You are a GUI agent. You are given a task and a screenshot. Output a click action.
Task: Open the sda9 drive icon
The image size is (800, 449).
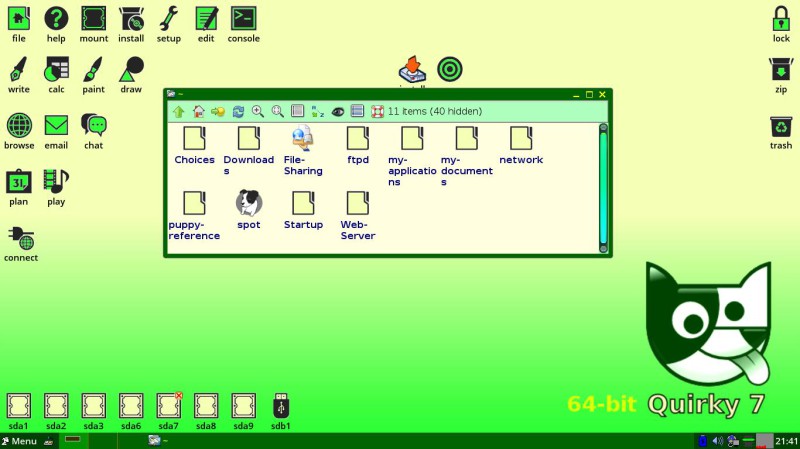pos(243,406)
